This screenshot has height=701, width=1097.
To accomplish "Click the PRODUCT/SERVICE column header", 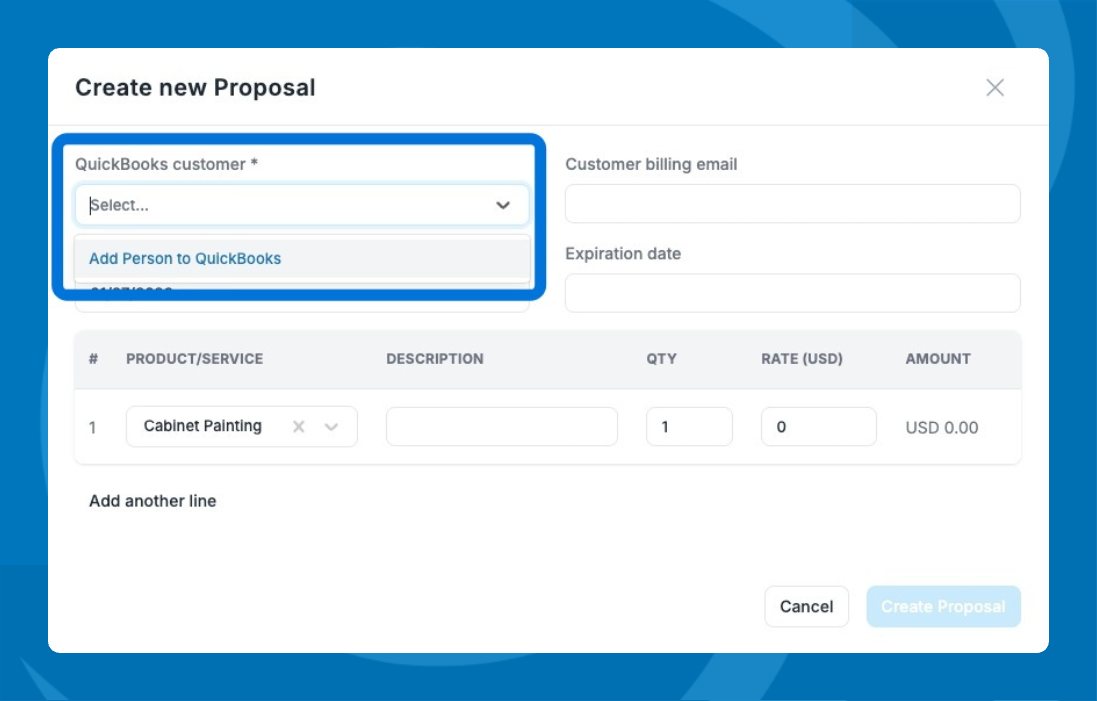I will [x=194, y=359].
